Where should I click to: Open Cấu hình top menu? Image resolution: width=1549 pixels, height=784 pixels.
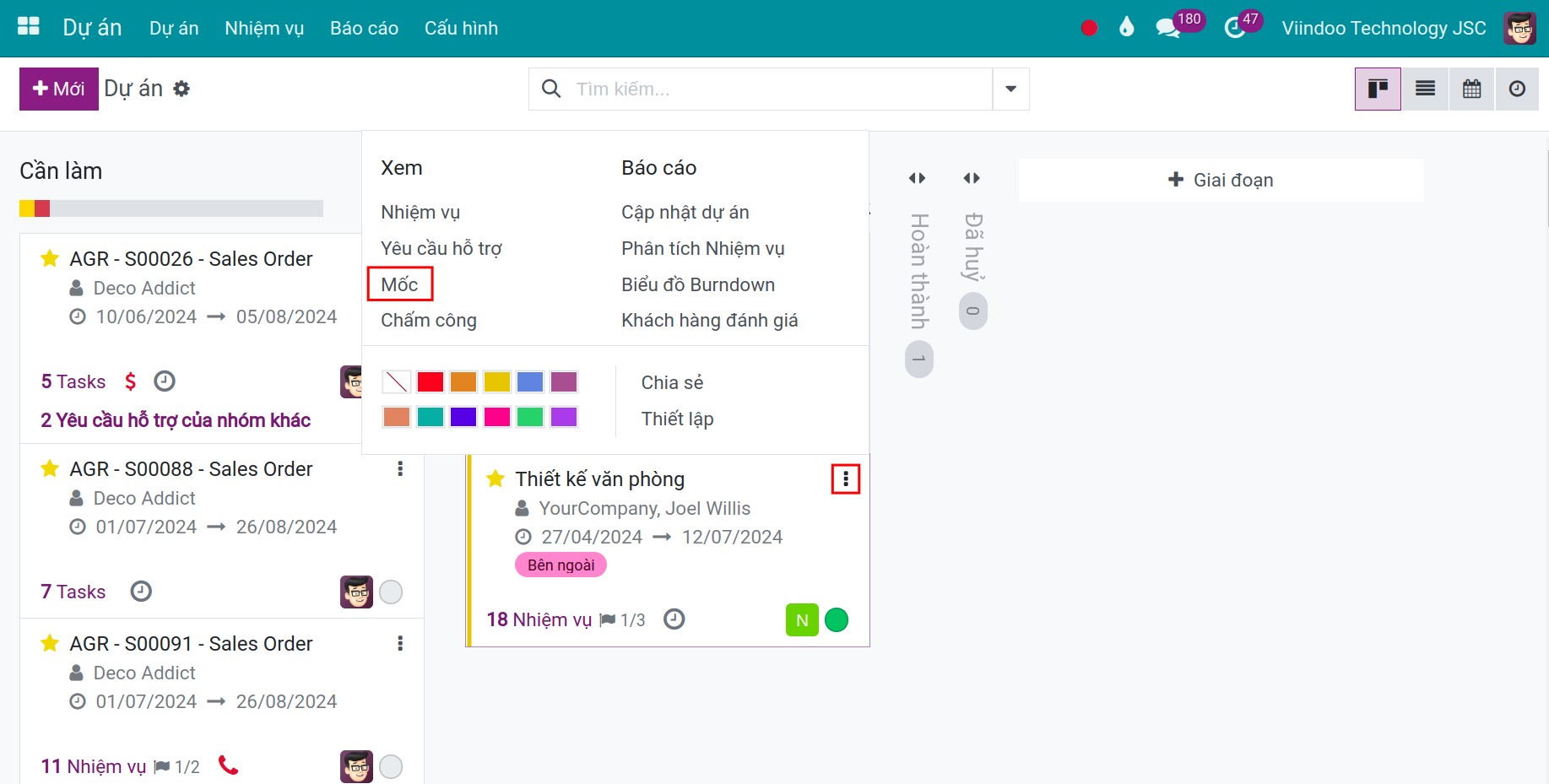pyautogui.click(x=461, y=28)
